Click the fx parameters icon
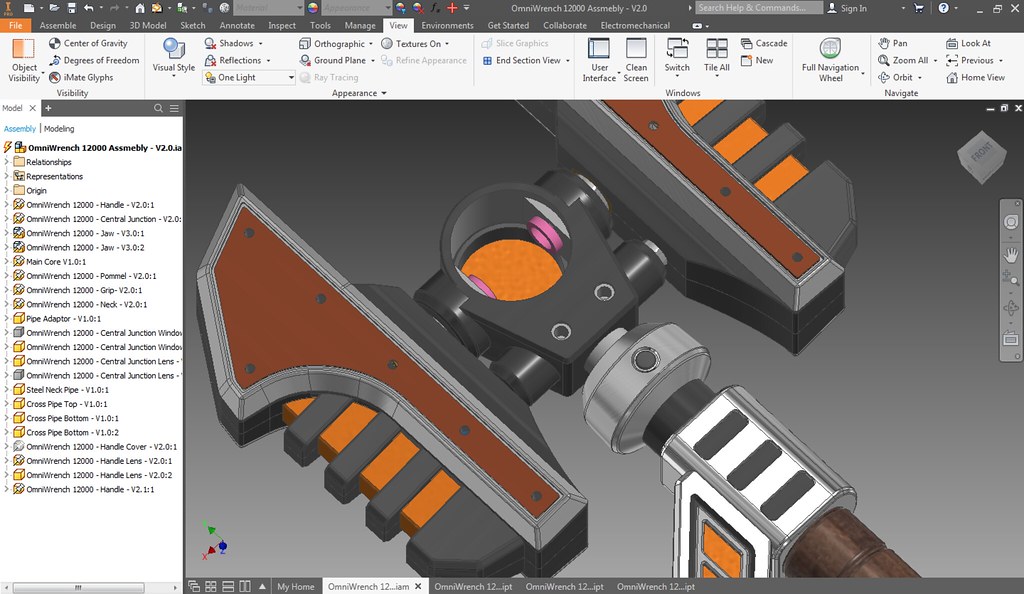The height and width of the screenshot is (594, 1024). point(435,8)
